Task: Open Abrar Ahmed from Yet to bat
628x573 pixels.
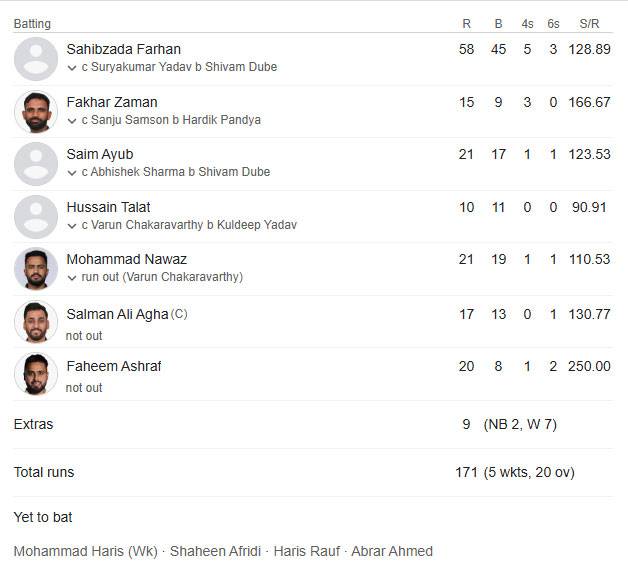Action: (x=392, y=551)
